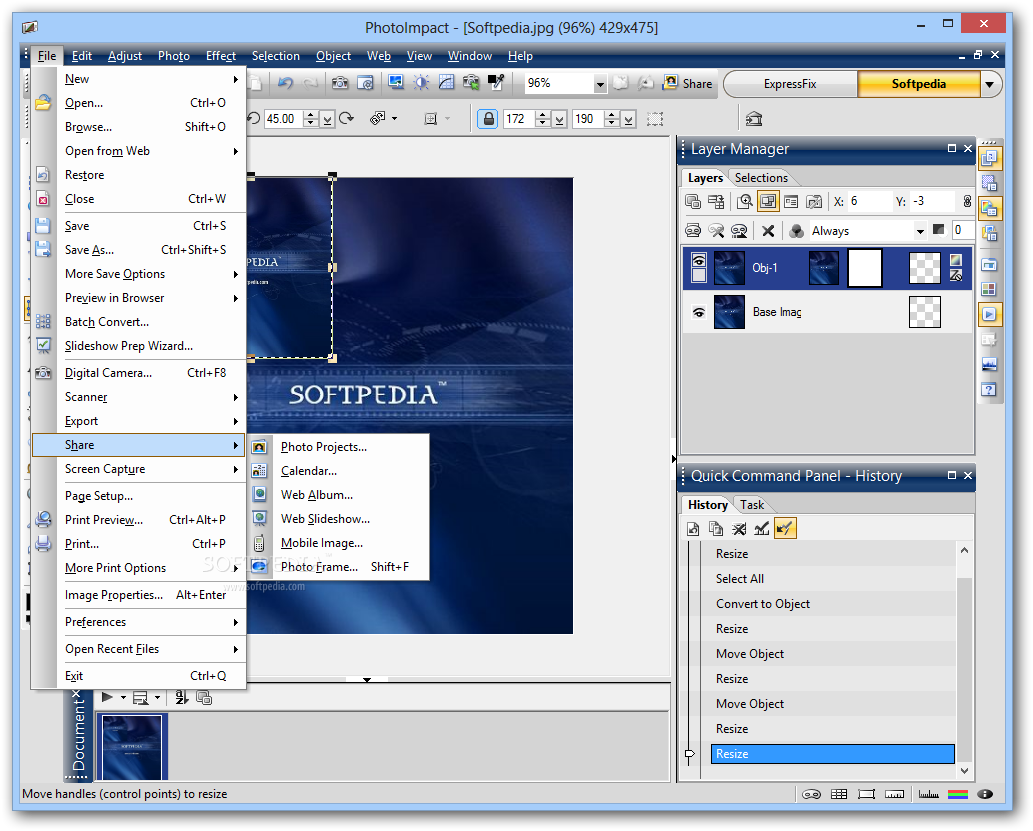Image resolution: width=1033 pixels, height=831 pixels.
Task: Open the Effect menu
Action: pyautogui.click(x=221, y=56)
